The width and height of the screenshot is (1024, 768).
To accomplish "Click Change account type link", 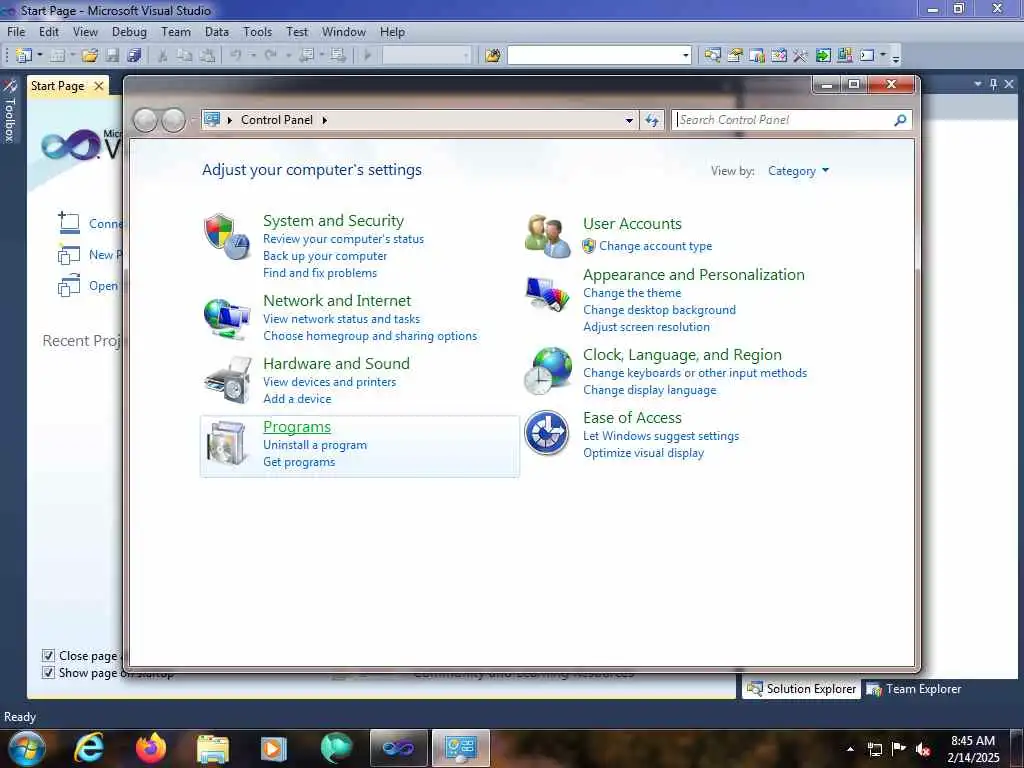I will [x=656, y=246].
